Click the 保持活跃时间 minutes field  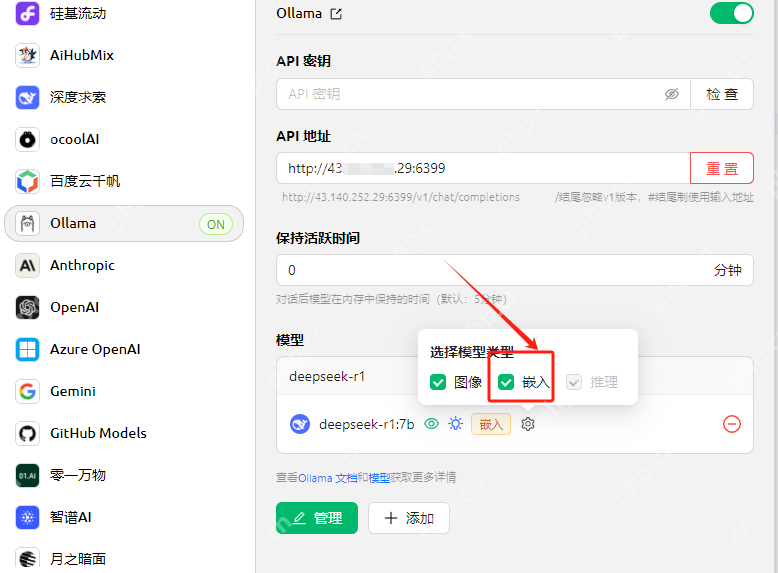515,270
